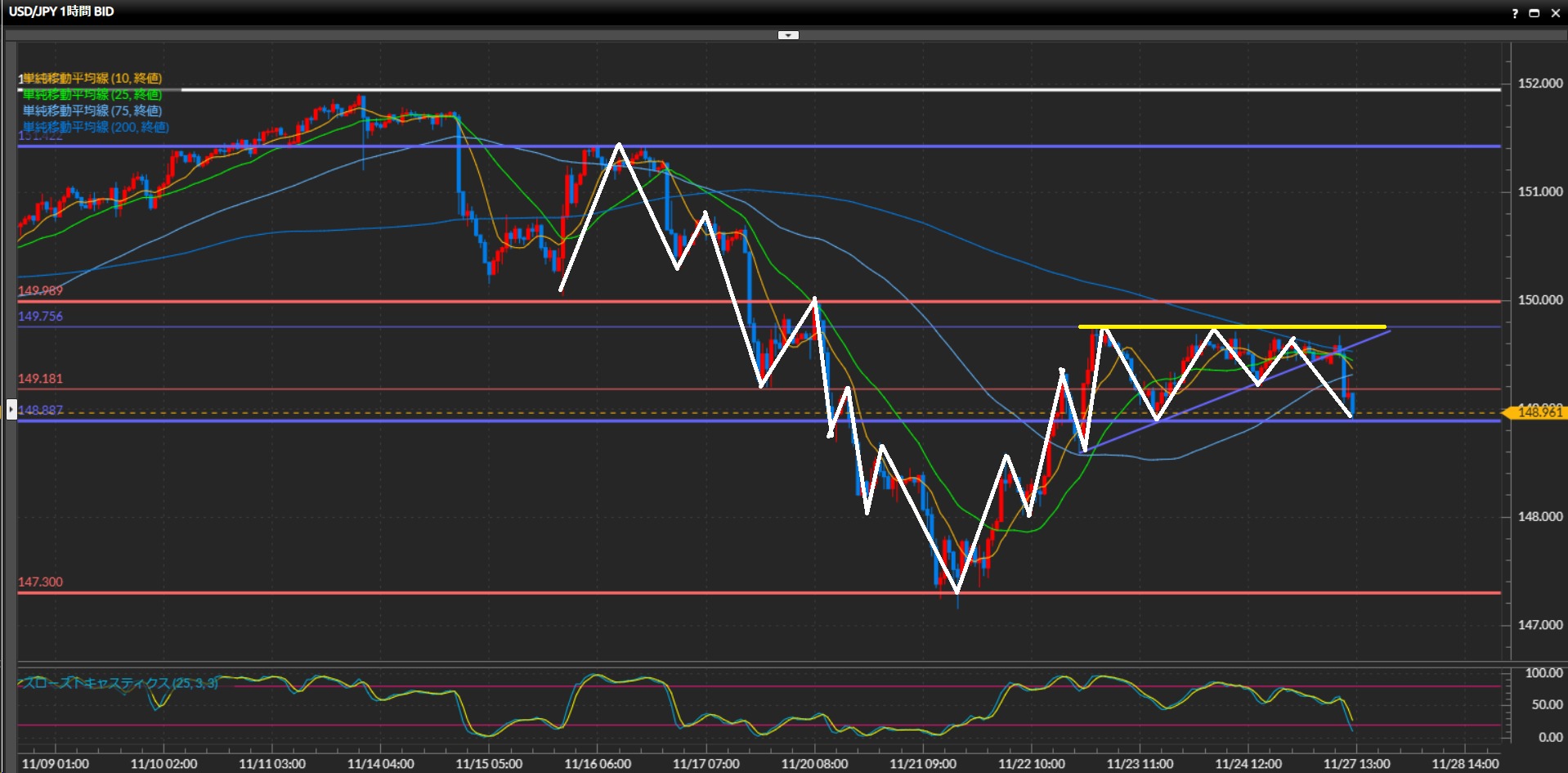Open help via the question mark icon
The width and height of the screenshot is (1568, 773).
[1515, 12]
